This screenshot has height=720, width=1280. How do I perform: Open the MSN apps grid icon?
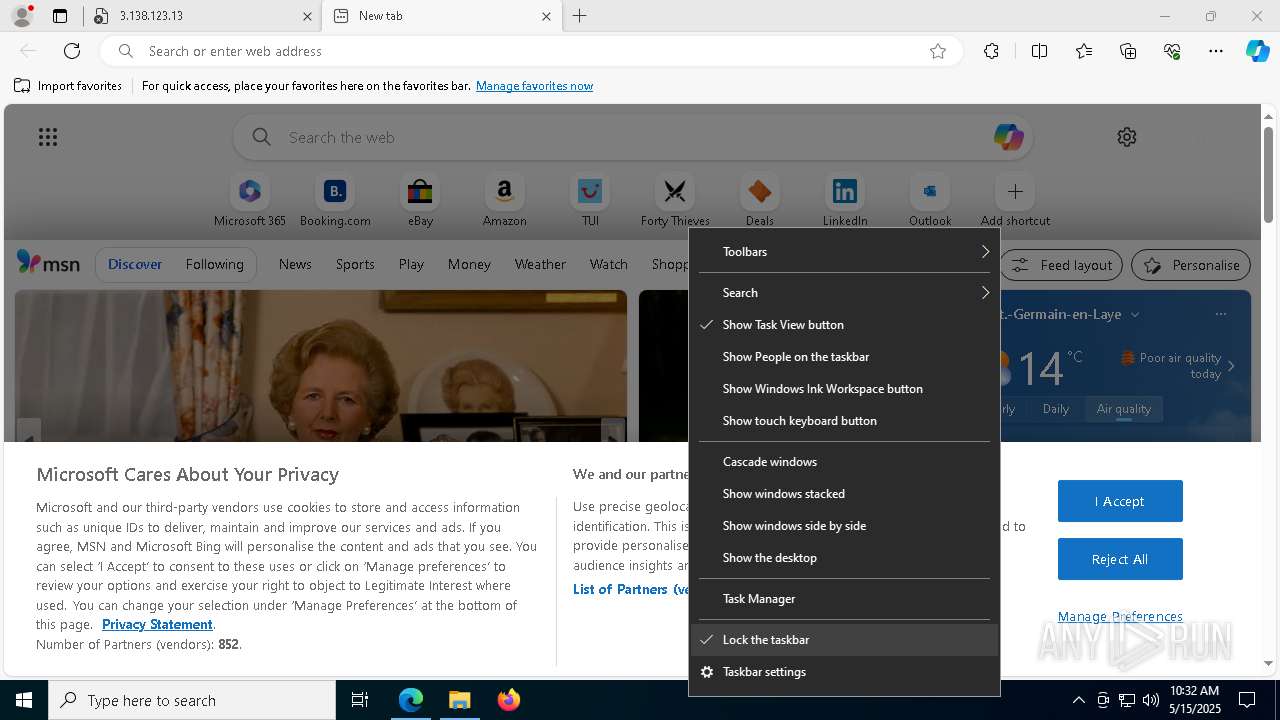coord(48,137)
